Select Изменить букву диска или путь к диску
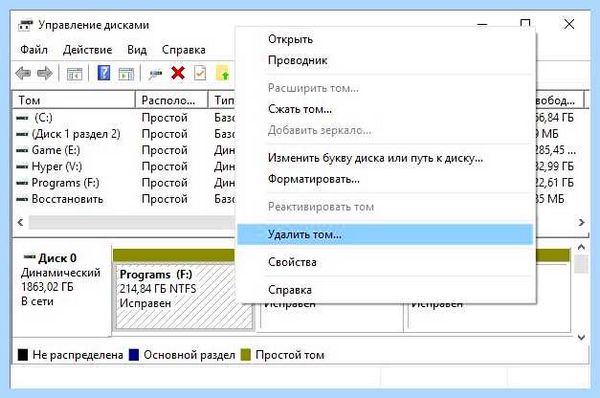Image resolution: width=600 pixels, height=398 pixels. click(385, 158)
